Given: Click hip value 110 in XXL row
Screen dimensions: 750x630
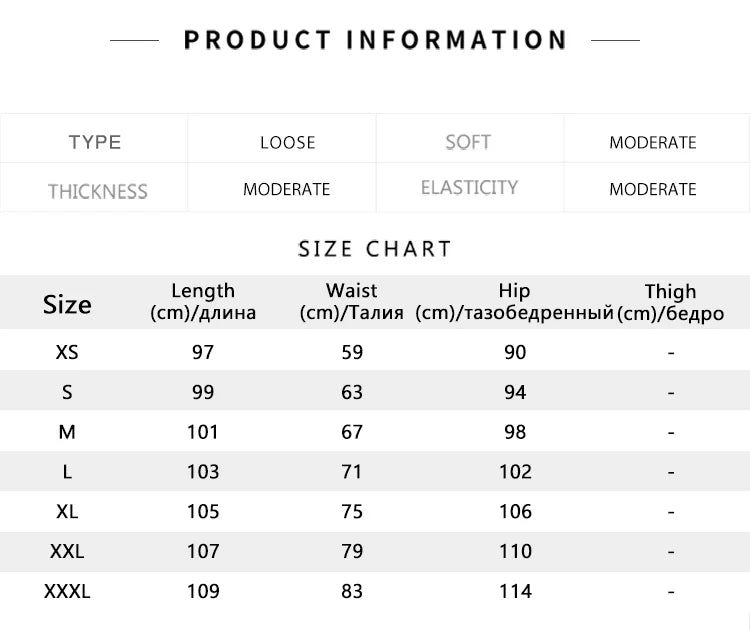Looking at the screenshot, I should point(515,551).
